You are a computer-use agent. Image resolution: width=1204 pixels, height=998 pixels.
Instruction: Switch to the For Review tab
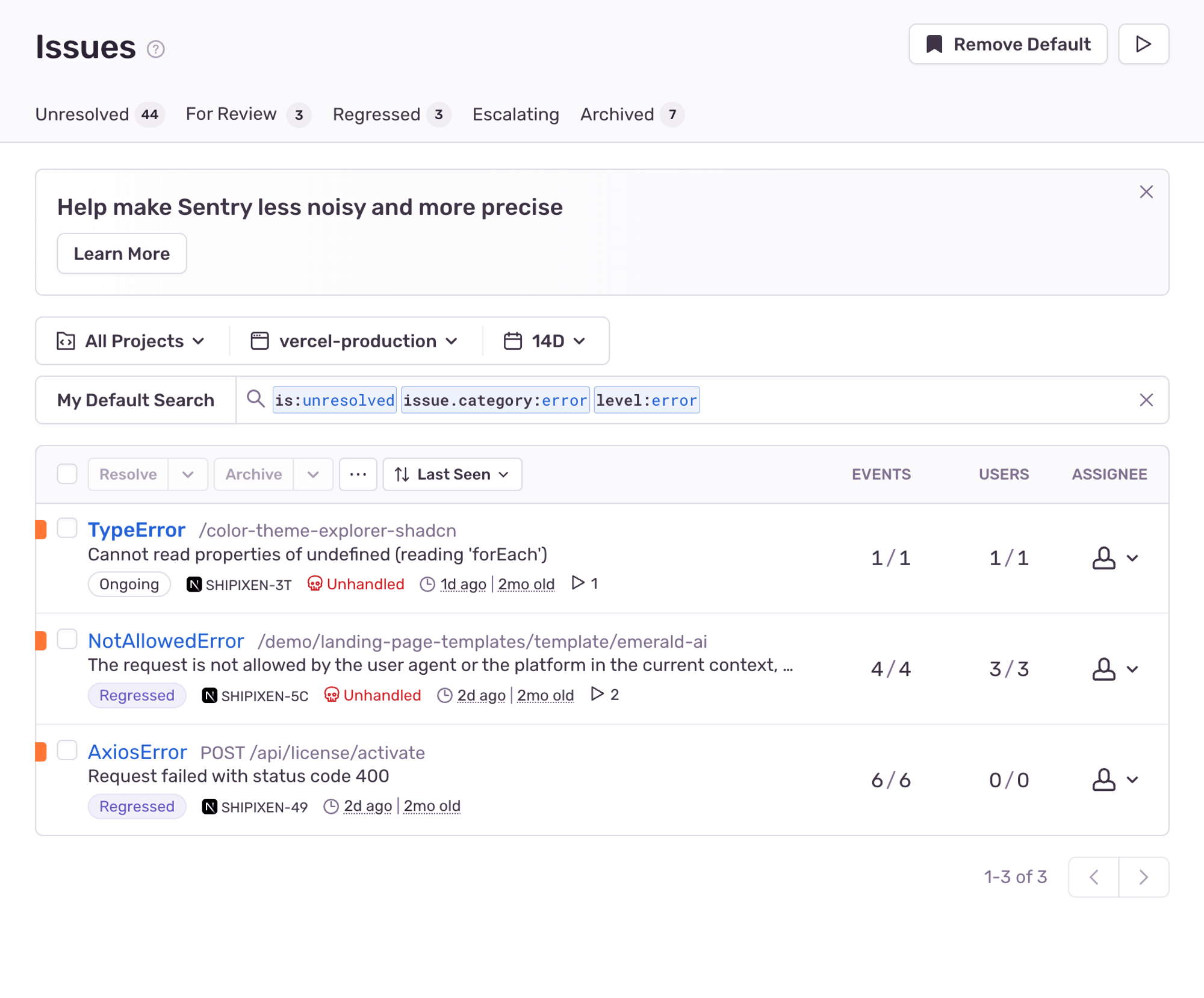231,114
